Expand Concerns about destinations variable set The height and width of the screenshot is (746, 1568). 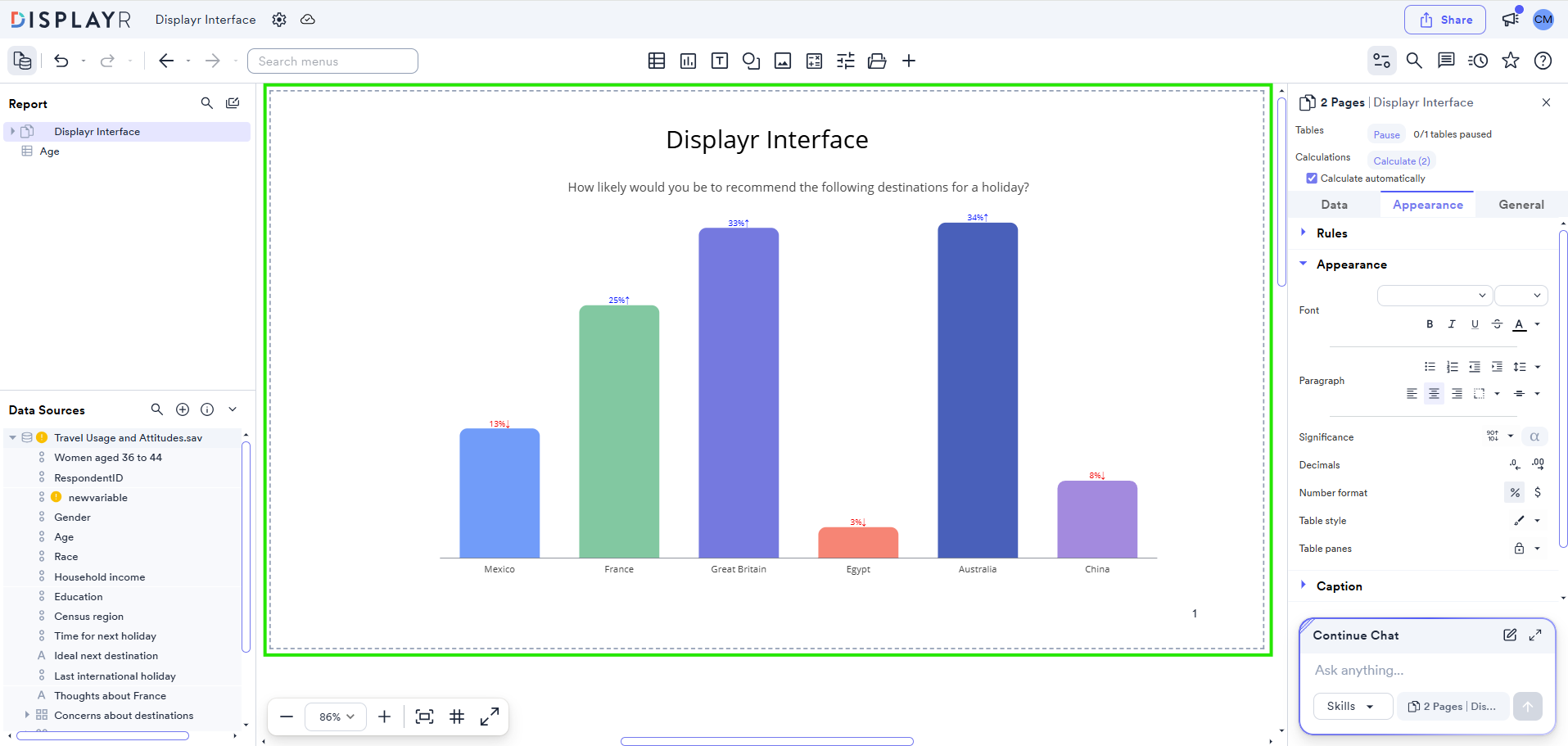(x=27, y=715)
